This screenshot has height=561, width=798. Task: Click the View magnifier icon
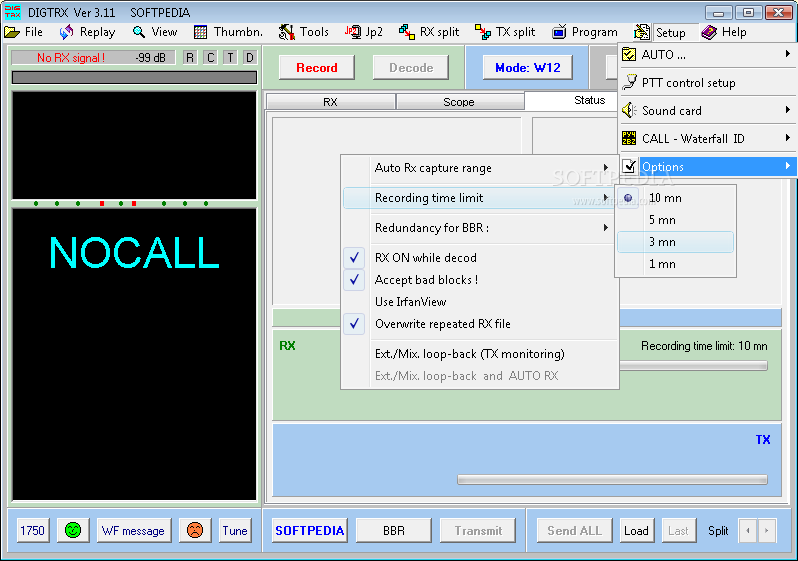[138, 32]
